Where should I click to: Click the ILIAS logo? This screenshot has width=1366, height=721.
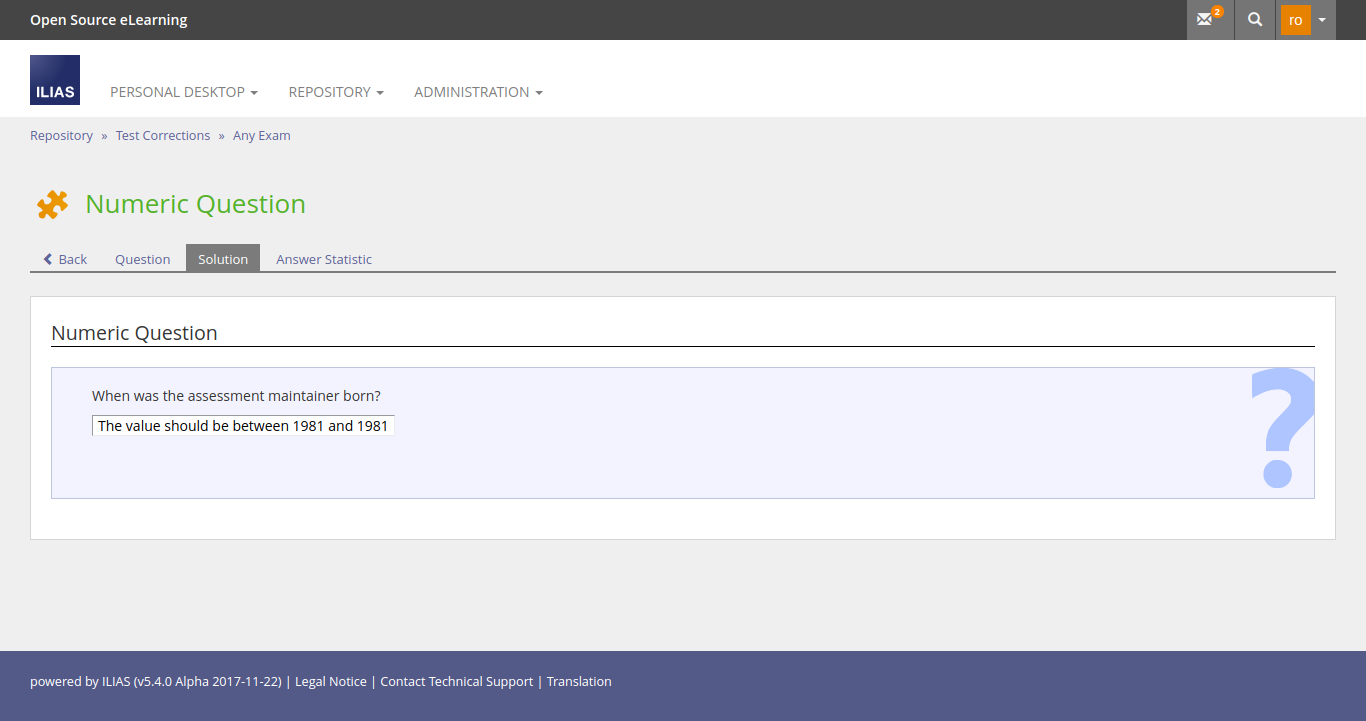point(55,80)
